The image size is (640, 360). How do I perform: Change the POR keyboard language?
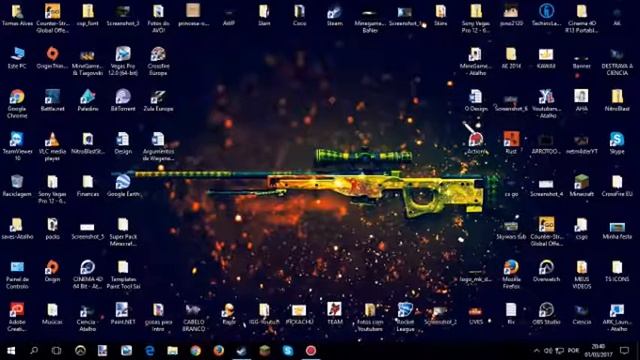[573, 351]
